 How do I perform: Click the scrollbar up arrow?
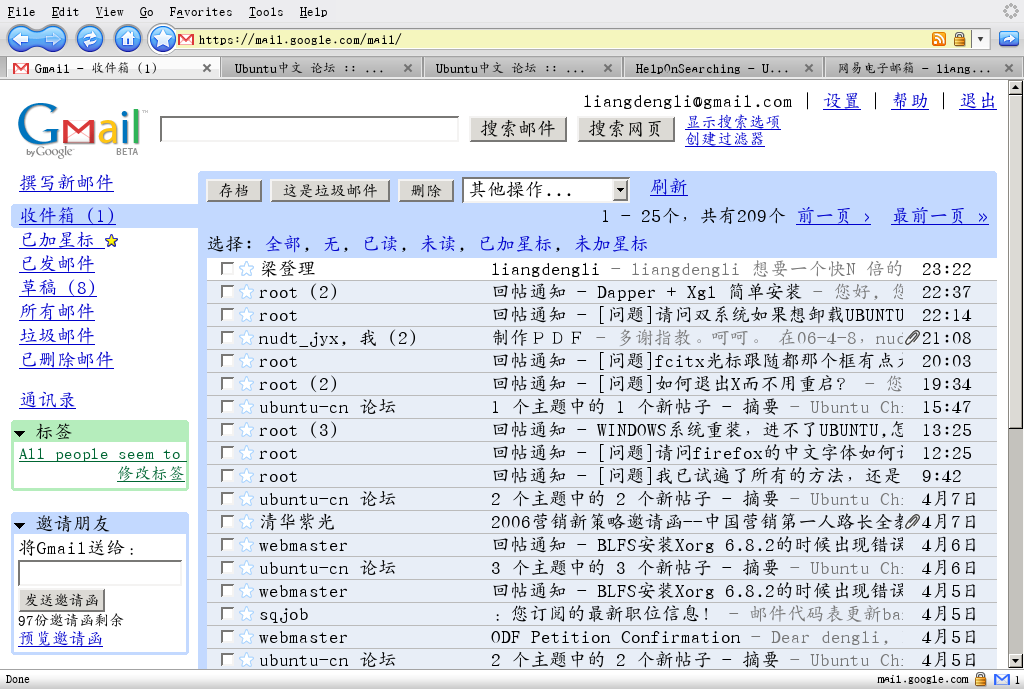pyautogui.click(x=1016, y=87)
